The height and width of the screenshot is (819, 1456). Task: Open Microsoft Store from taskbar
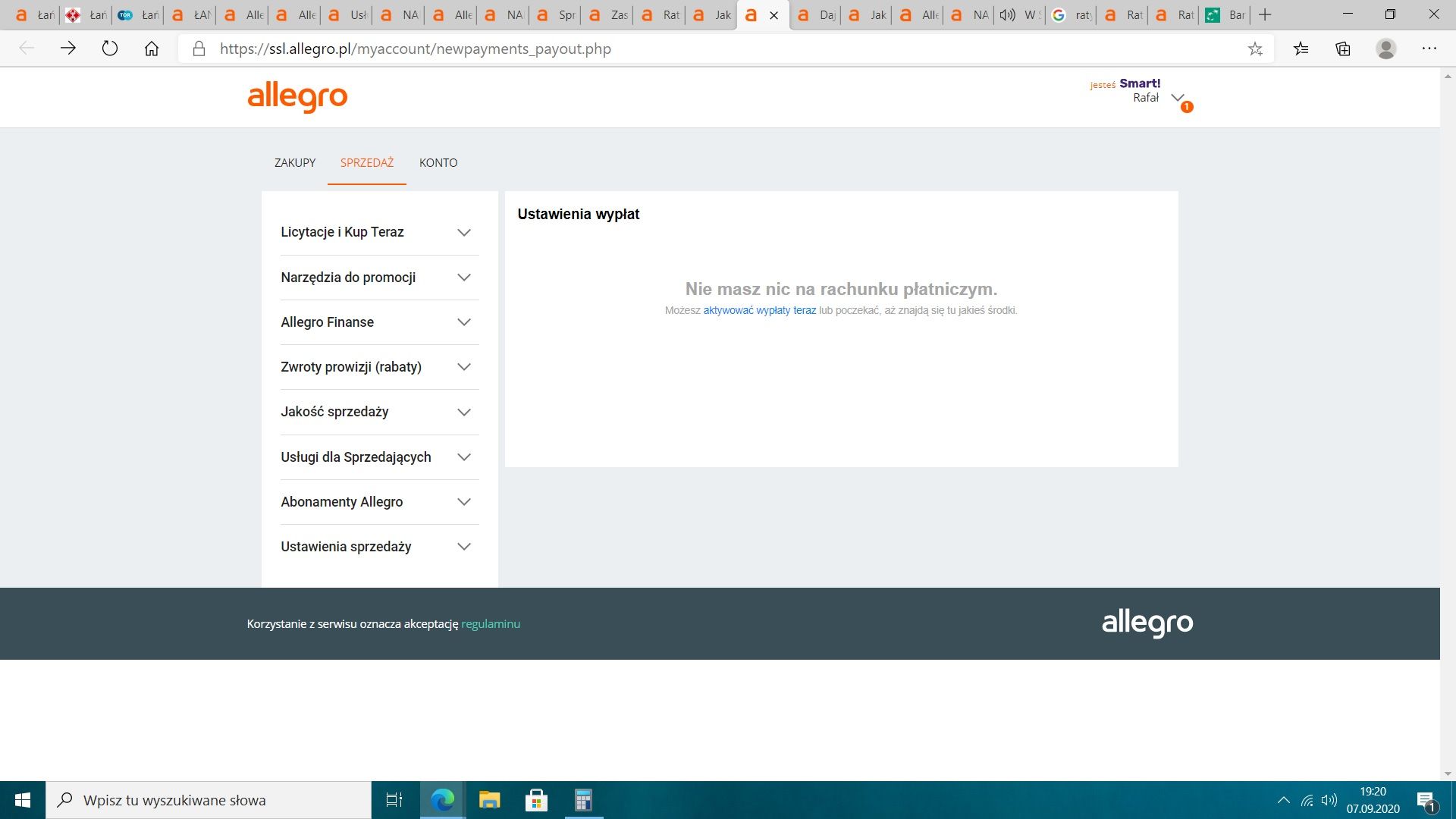coord(536,800)
